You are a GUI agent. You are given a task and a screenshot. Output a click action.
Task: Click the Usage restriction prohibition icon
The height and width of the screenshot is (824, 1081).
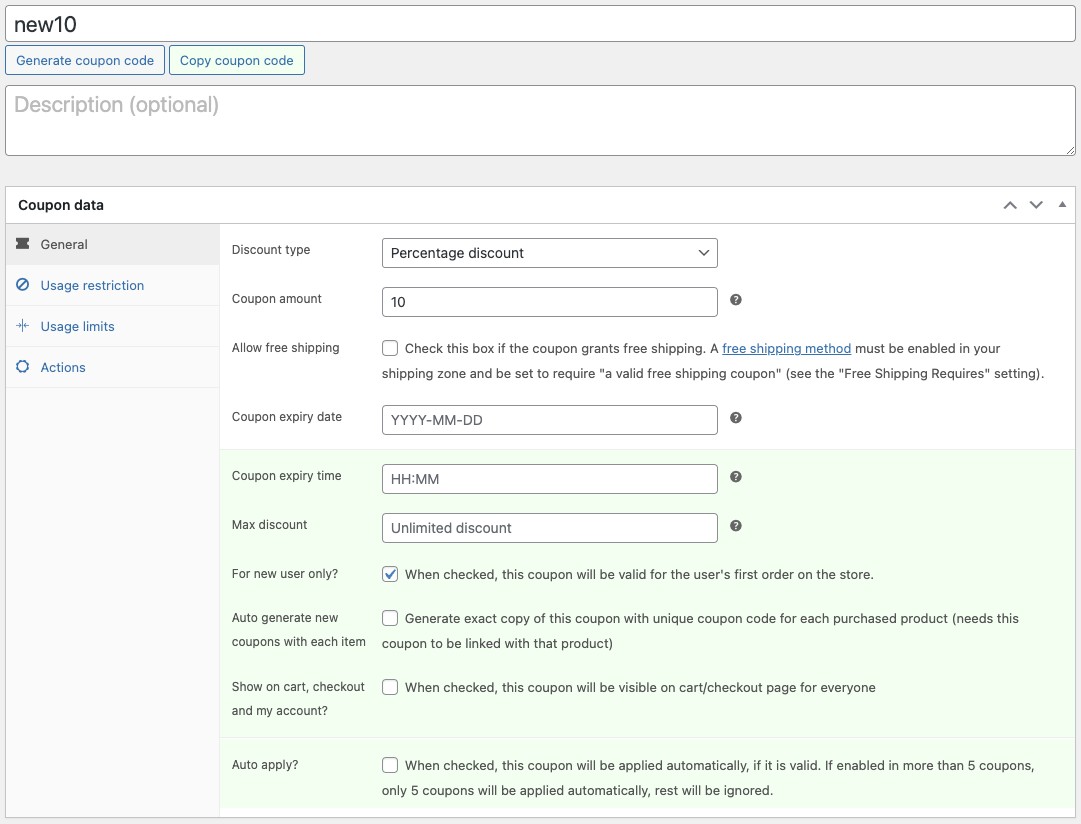23,285
